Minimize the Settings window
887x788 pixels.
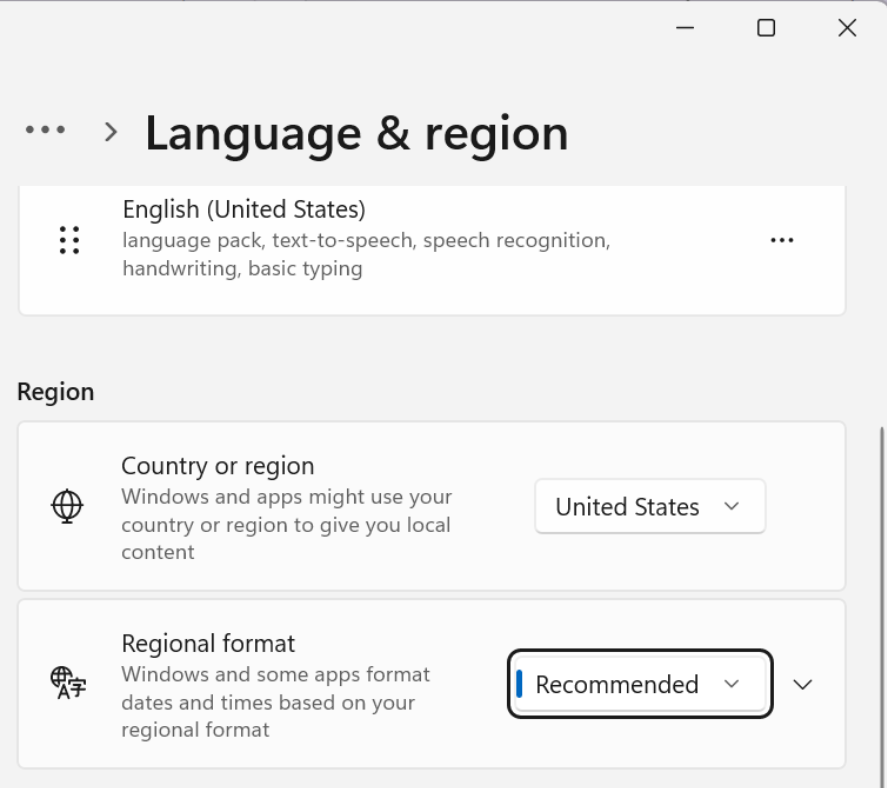(685, 28)
